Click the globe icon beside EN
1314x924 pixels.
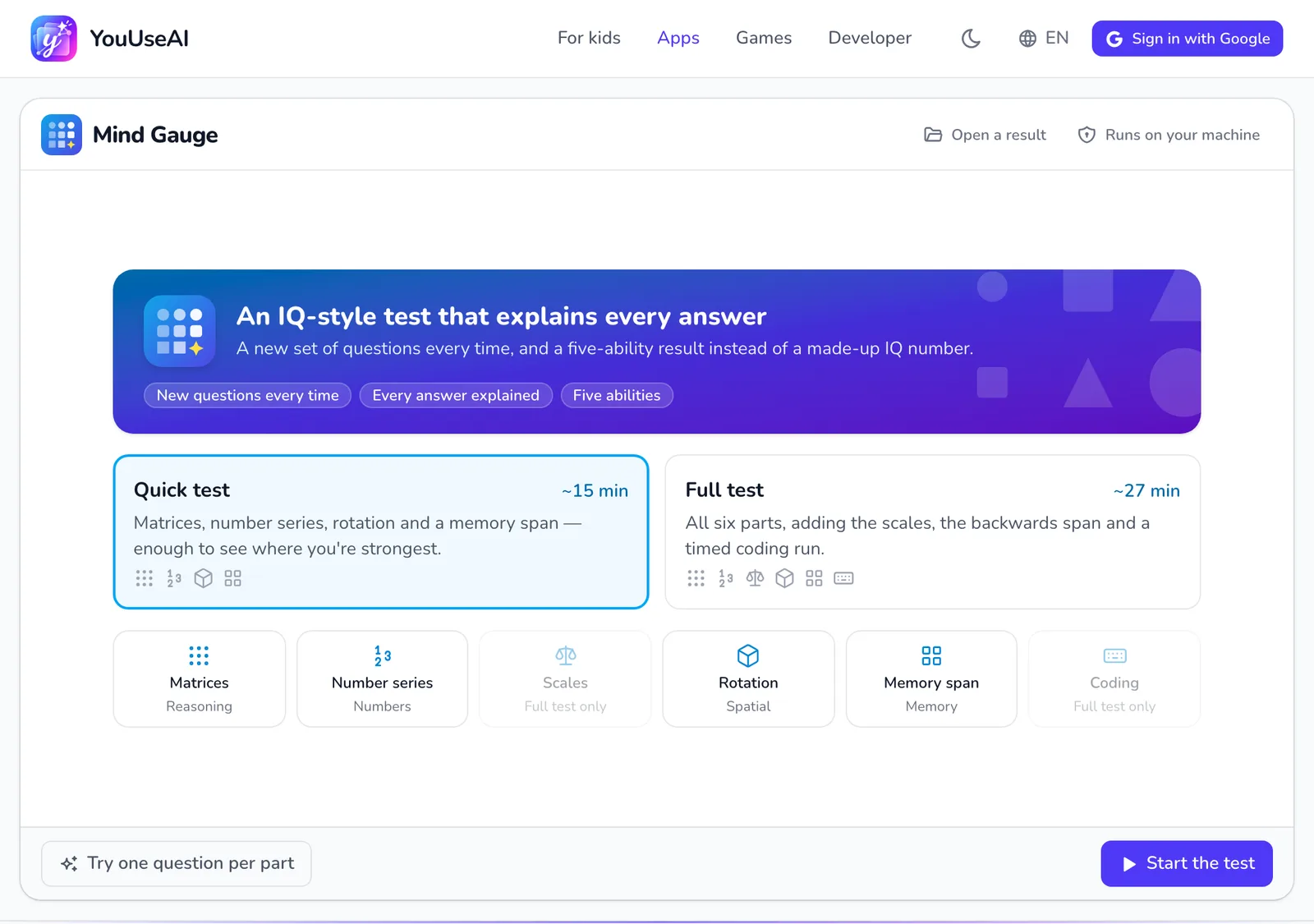1027,39
